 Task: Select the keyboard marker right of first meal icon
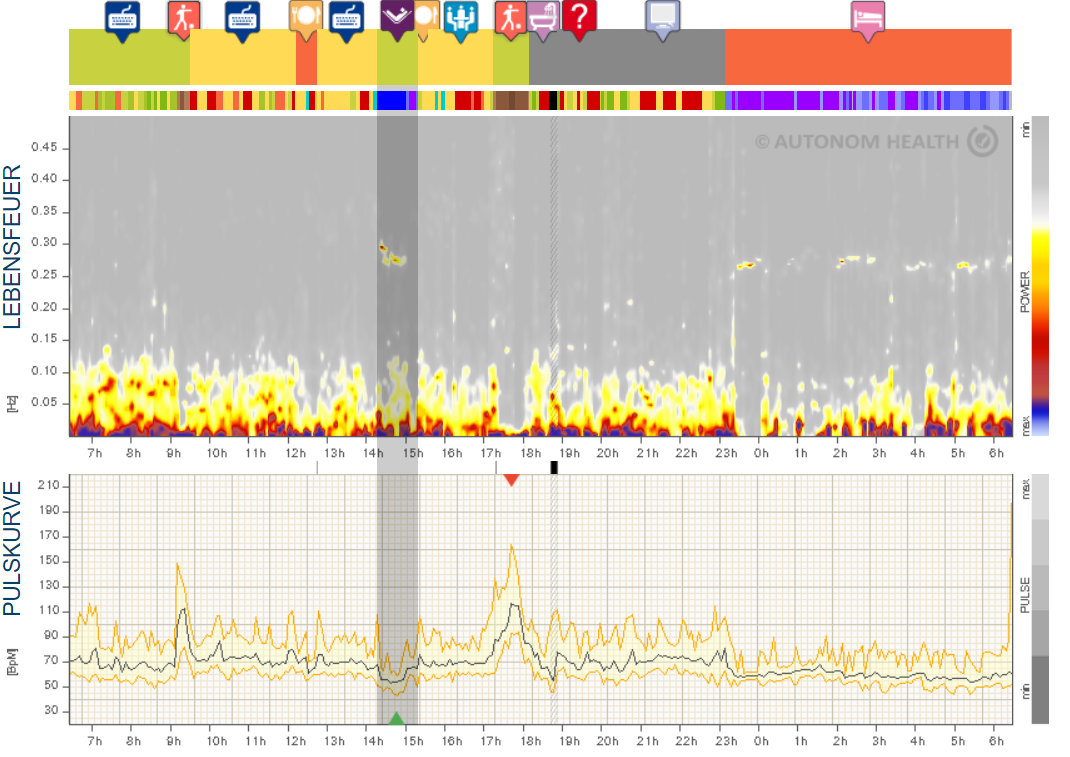coord(346,17)
